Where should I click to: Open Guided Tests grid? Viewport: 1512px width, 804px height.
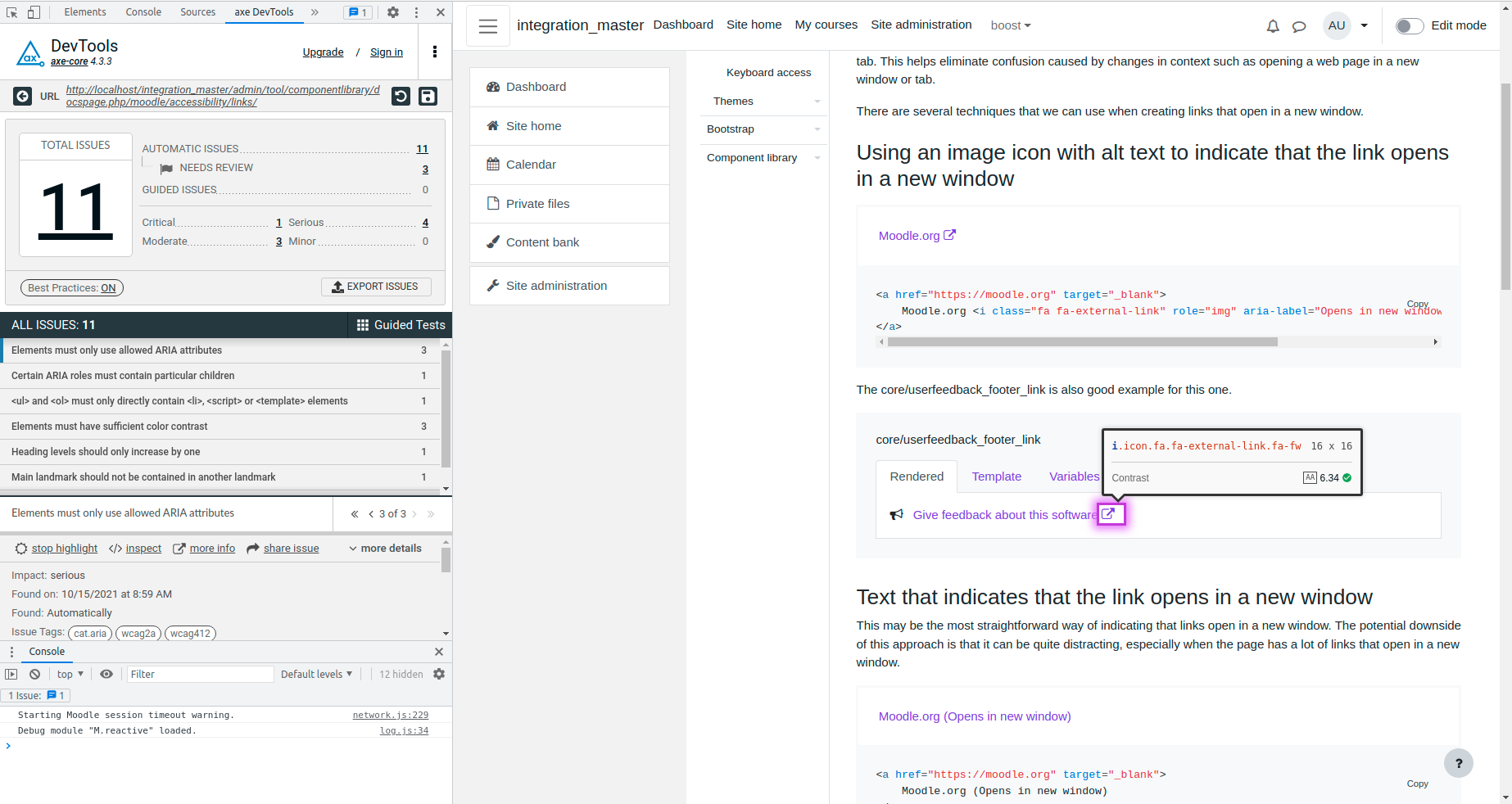(401, 325)
